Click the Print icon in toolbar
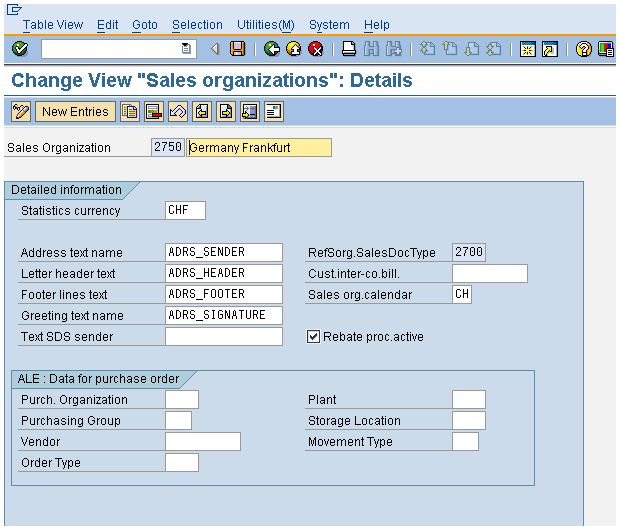The height and width of the screenshot is (530, 619). pyautogui.click(x=348, y=48)
